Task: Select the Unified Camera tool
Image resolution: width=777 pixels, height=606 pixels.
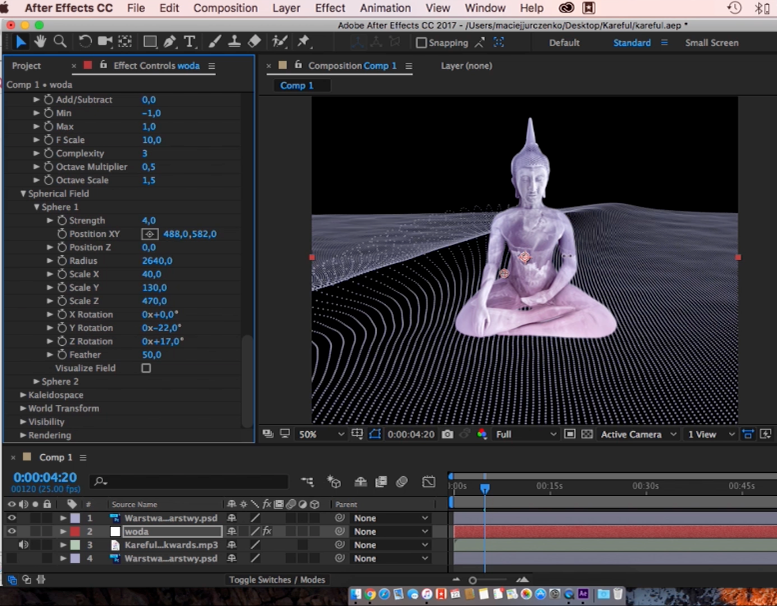Action: [x=105, y=42]
